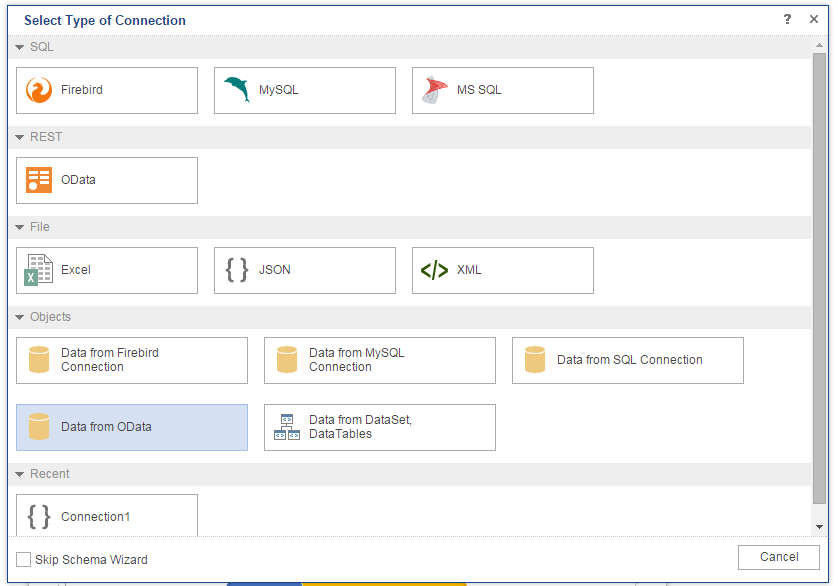Enable the Skip Schema Wizard checkbox
The height and width of the screenshot is (586, 838).
coord(24,559)
